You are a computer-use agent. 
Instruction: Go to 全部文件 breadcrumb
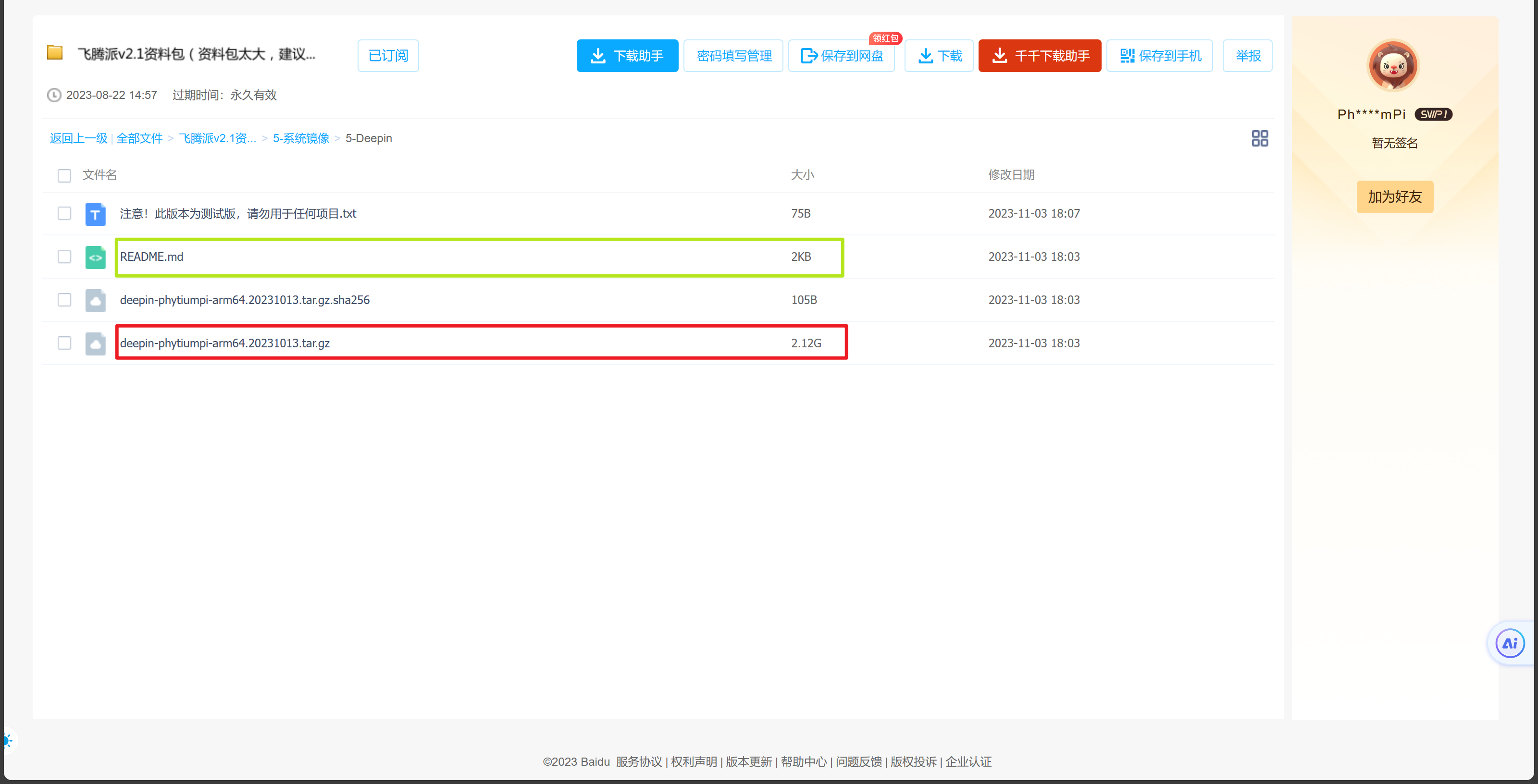click(140, 138)
